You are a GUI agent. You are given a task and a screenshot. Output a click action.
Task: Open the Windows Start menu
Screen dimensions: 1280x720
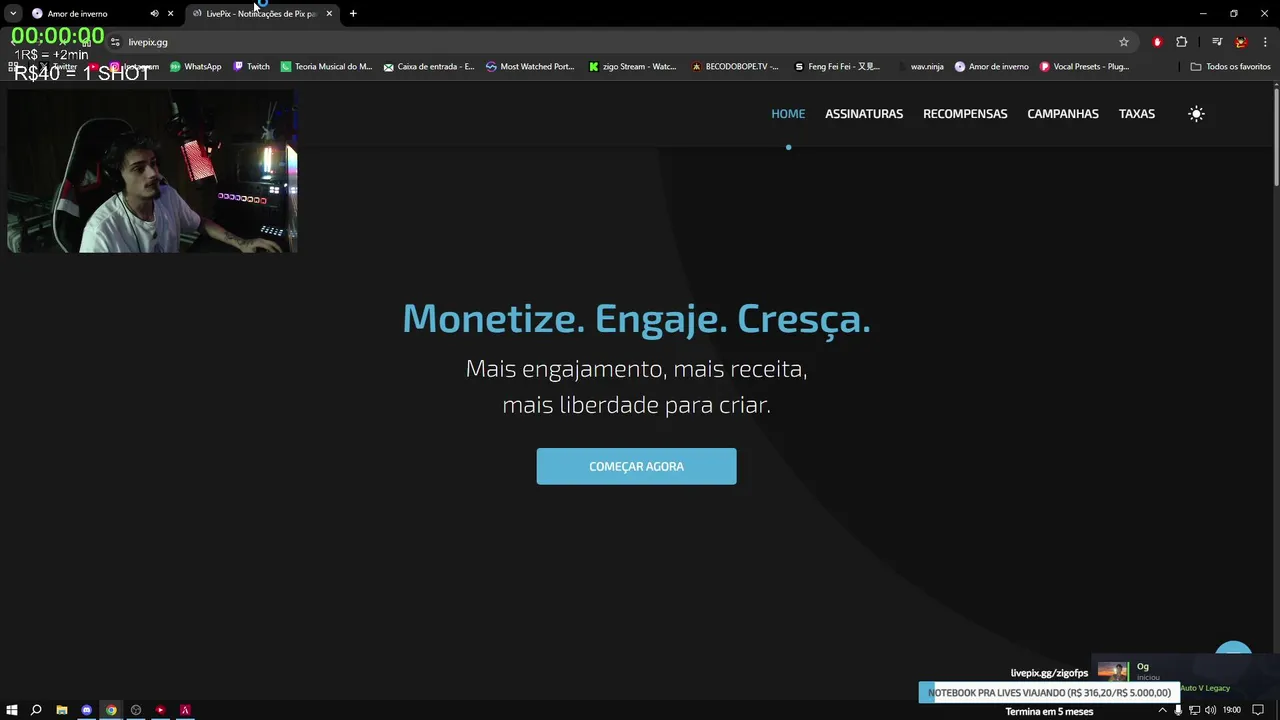click(x=12, y=710)
